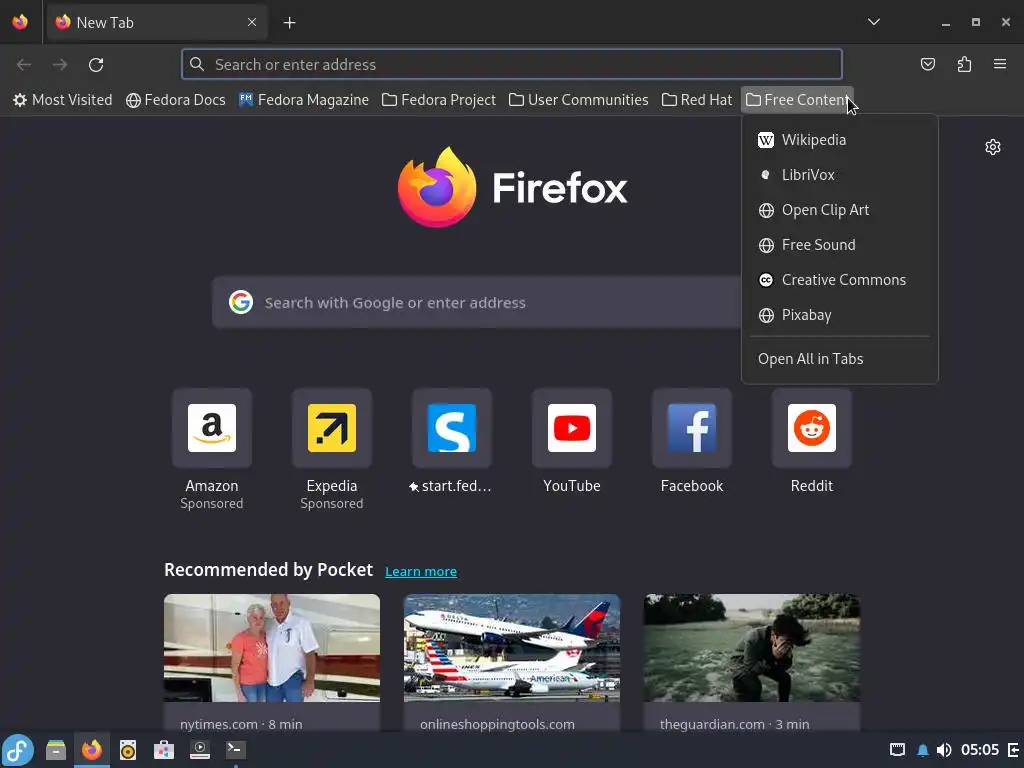The height and width of the screenshot is (768, 1024).
Task: Close the New Tab tab
Action: pyautogui.click(x=252, y=22)
